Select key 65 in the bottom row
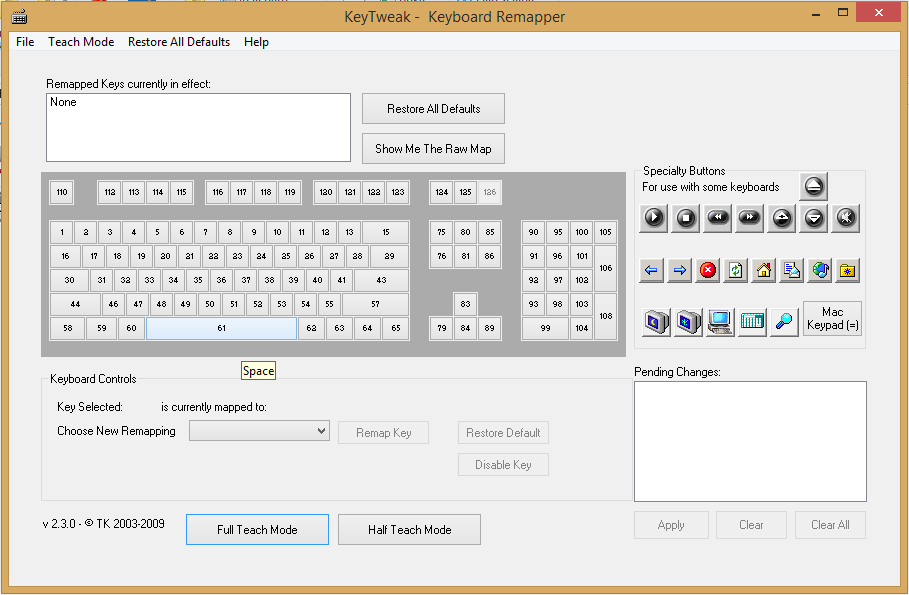 click(396, 328)
